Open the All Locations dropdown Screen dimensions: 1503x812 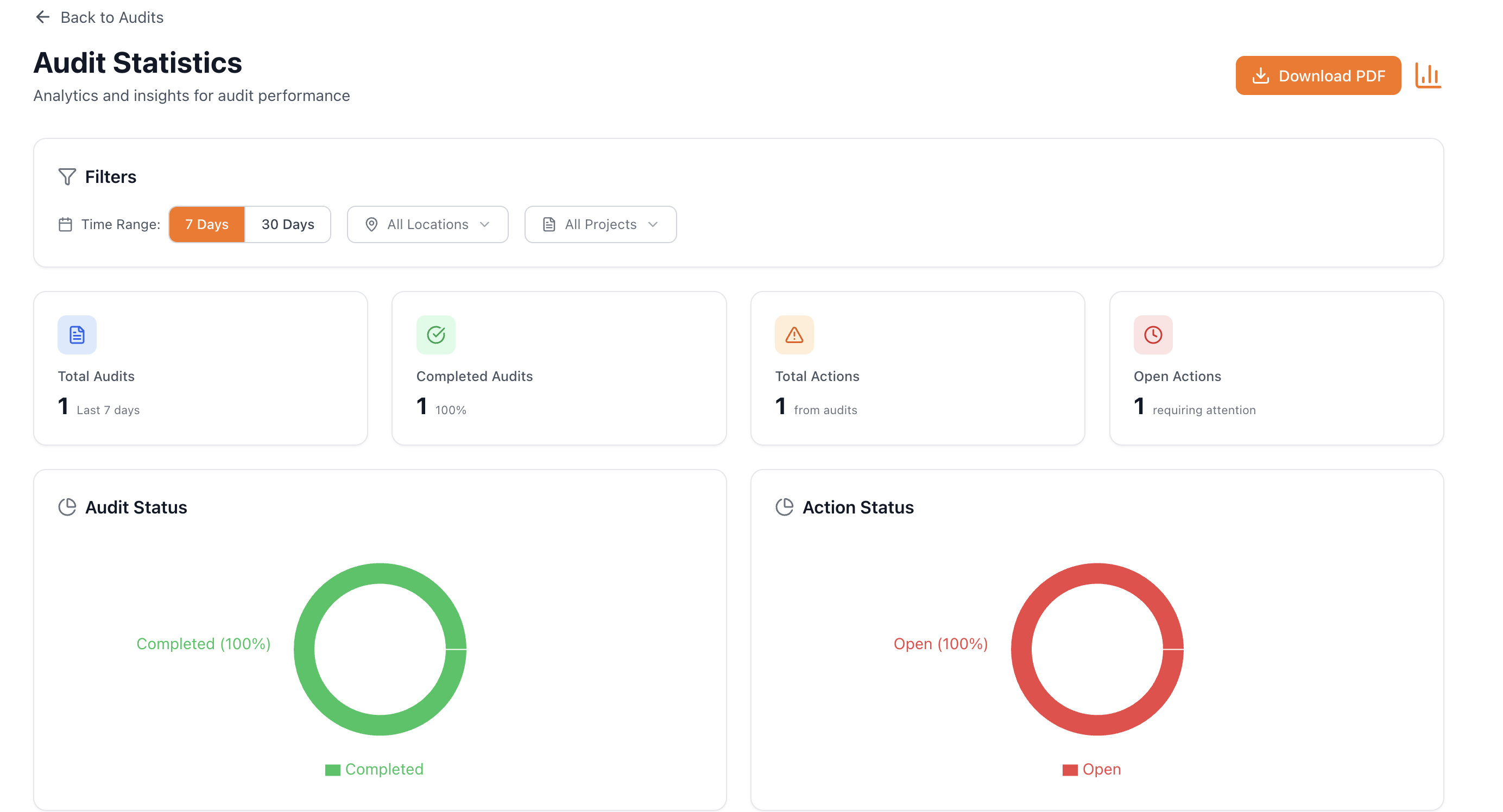427,224
